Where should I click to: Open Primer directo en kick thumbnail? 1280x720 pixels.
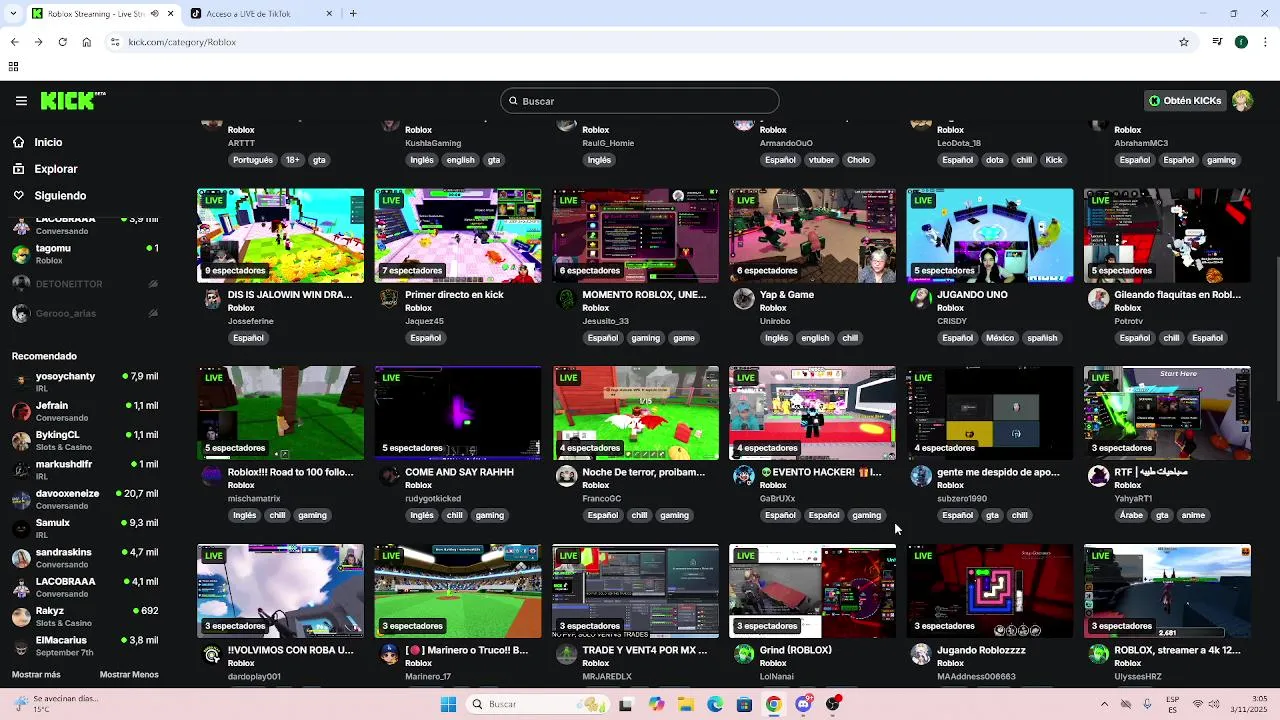pyautogui.click(x=458, y=235)
